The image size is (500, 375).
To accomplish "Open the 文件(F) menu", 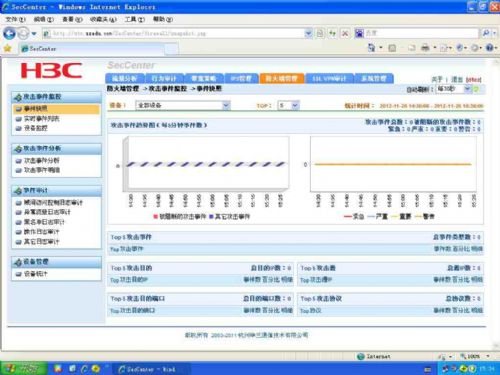I will pyautogui.click(x=16, y=20).
